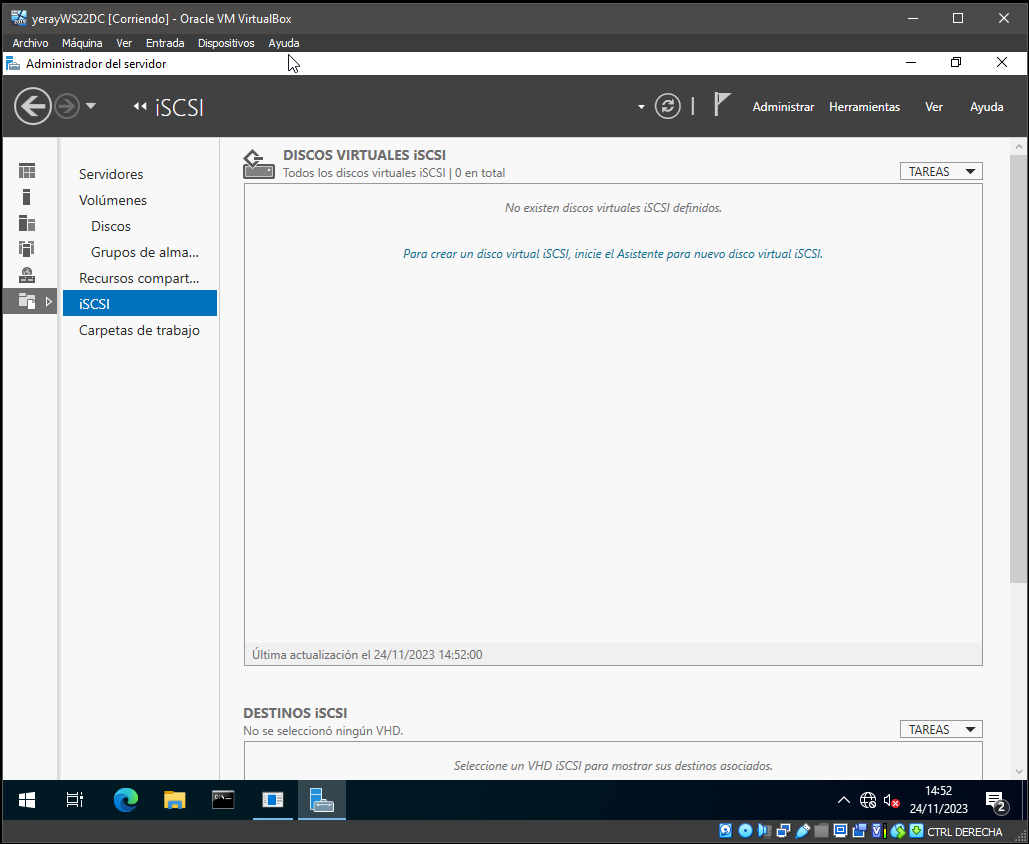Viewport: 1029px width, 844px height.
Task: Open Server Manager Herramientas menu
Action: (864, 106)
